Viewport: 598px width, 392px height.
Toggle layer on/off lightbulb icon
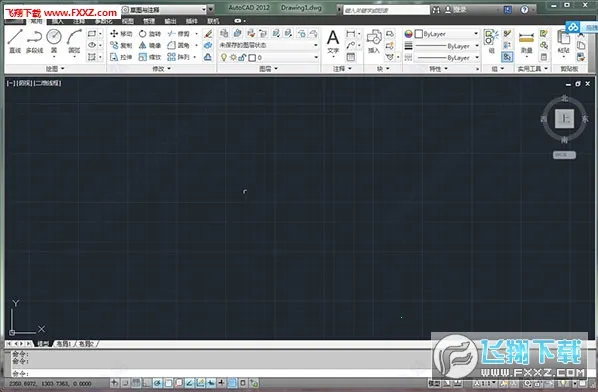224,58
